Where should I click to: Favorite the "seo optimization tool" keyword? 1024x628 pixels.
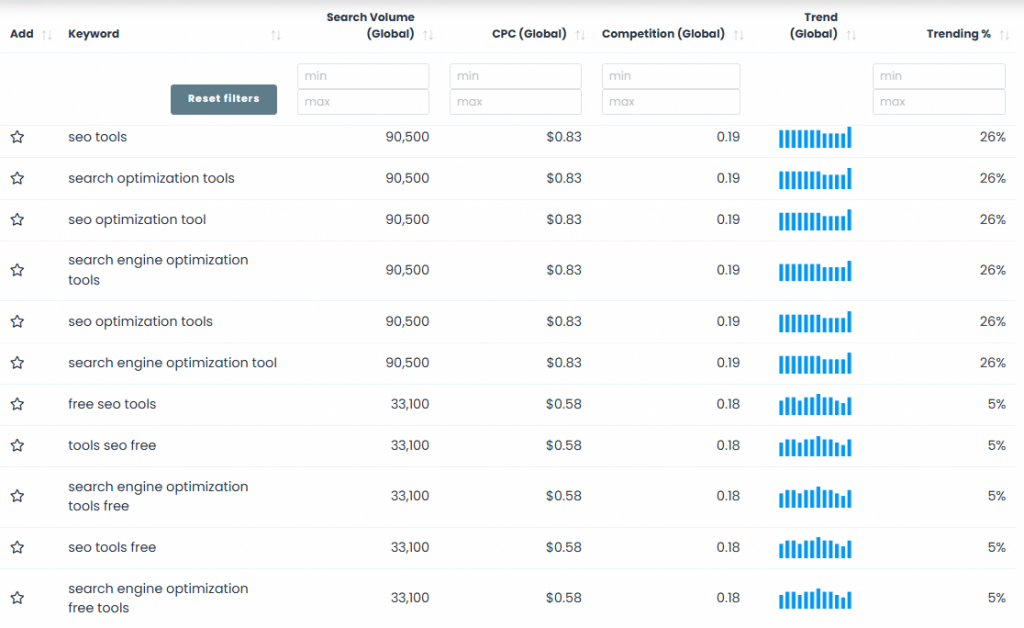17,220
